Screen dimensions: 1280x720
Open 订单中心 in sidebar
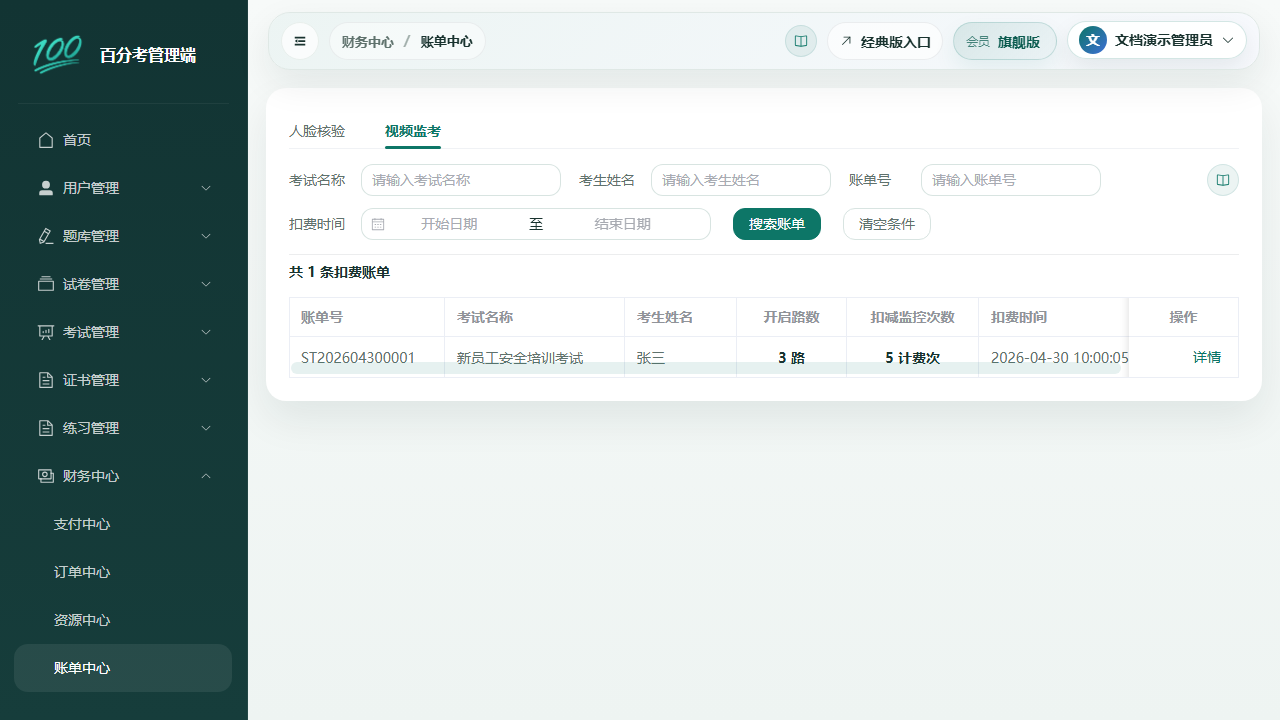point(123,572)
